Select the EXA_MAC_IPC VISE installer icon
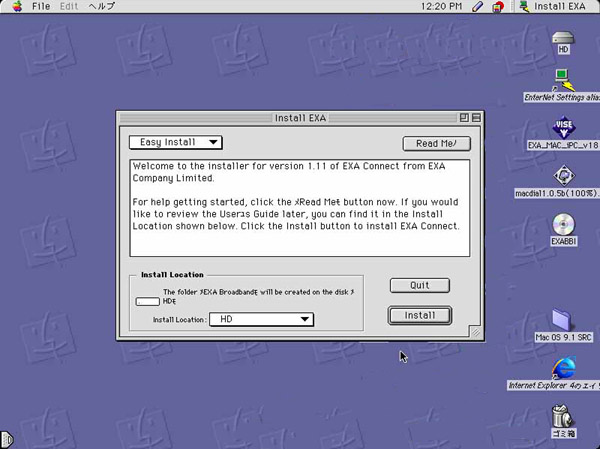Screen dimensions: 600x450 point(563,127)
